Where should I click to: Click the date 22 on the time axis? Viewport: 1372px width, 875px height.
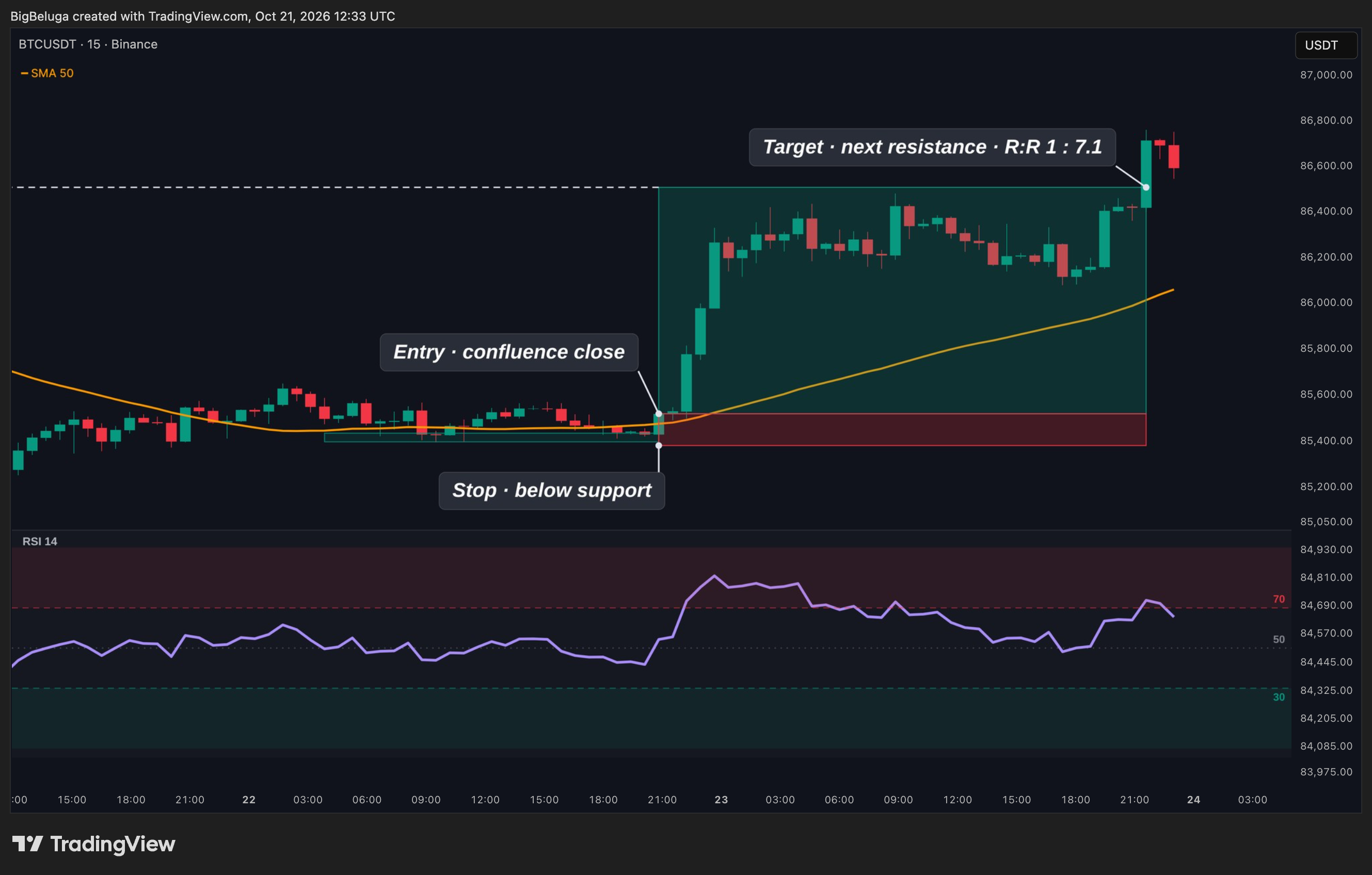249,800
